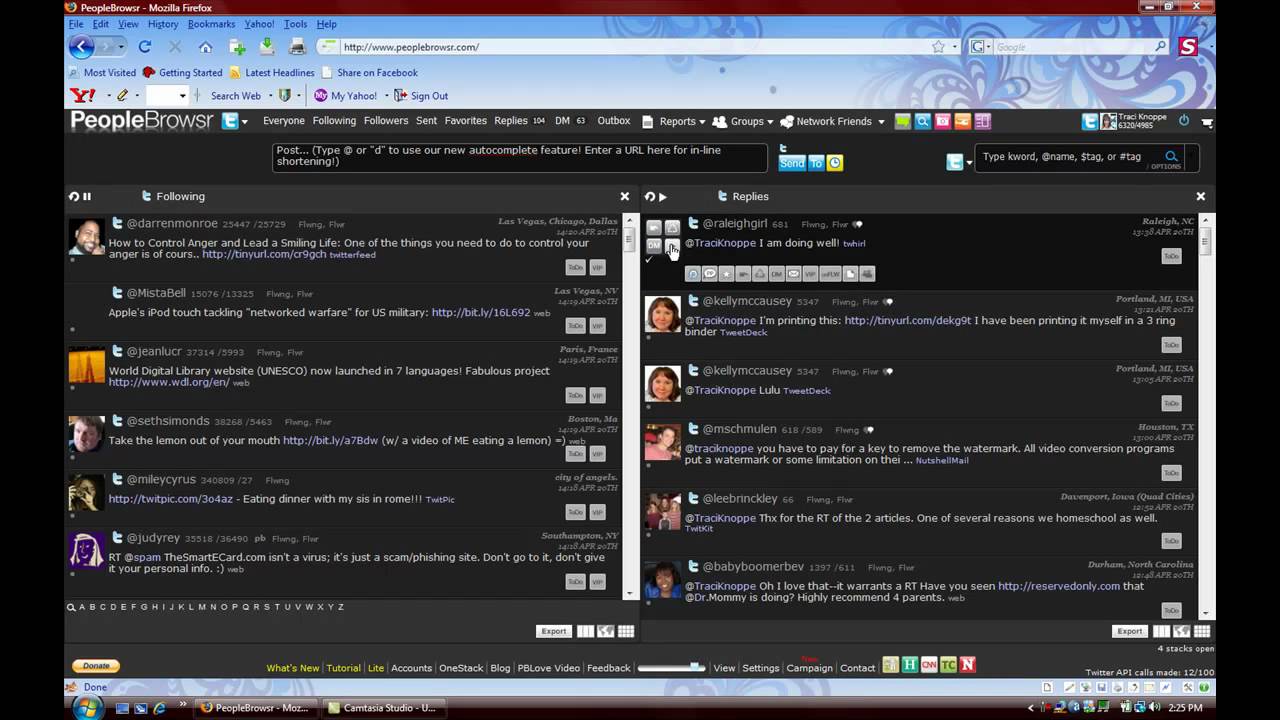Viewport: 1280px width, 720px height.
Task: Click VIP toggle on darrenmonroe tweet
Action: click(597, 267)
